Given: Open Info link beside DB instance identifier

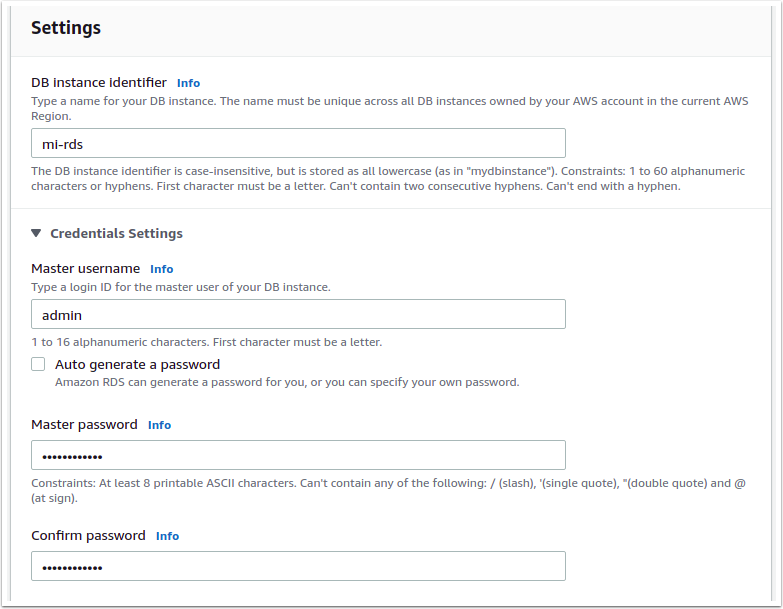Looking at the screenshot, I should pos(188,83).
